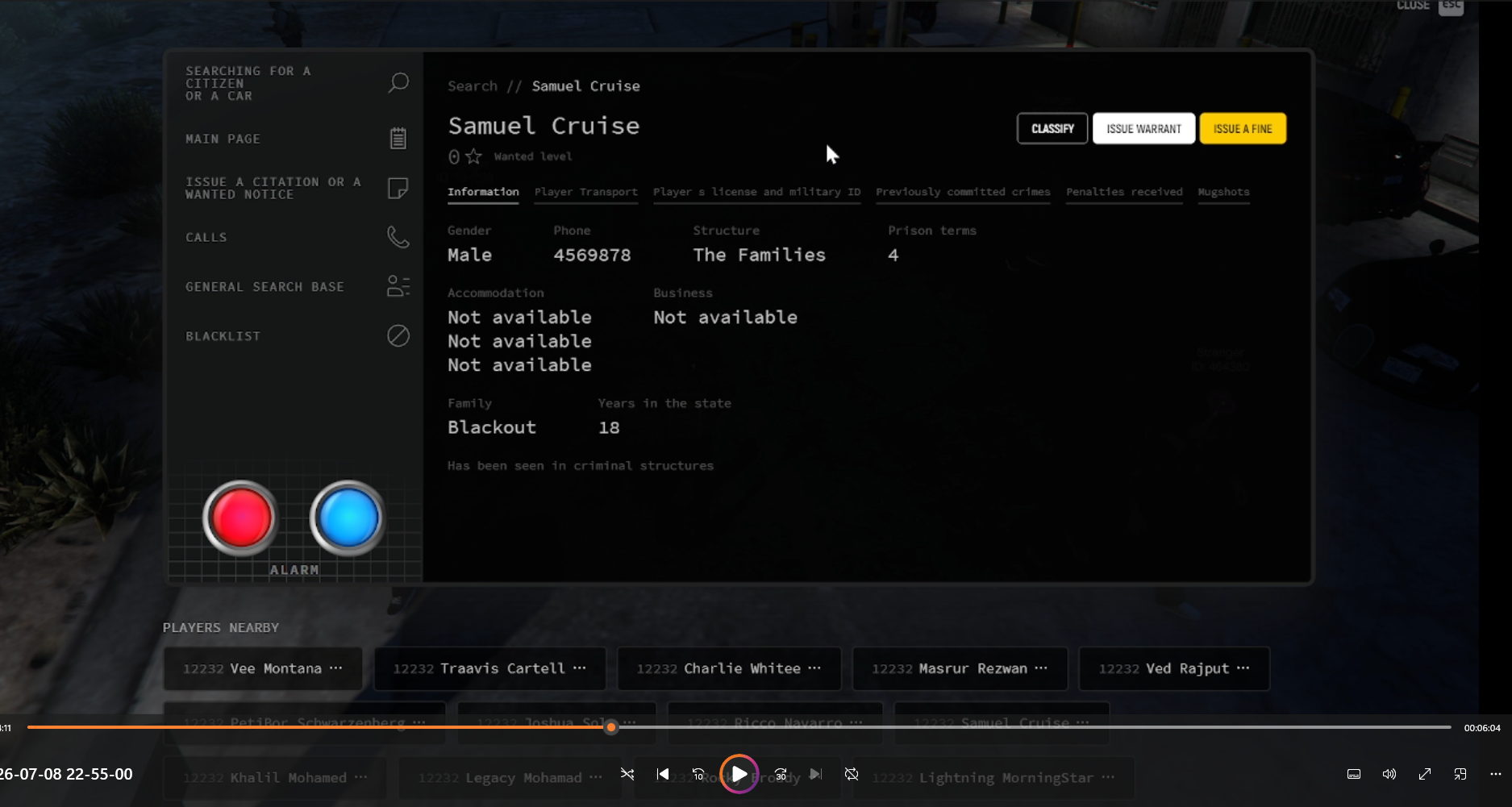Open the options dots for Traavis Cartell
Screen dimensions: 1512x807
580,668
